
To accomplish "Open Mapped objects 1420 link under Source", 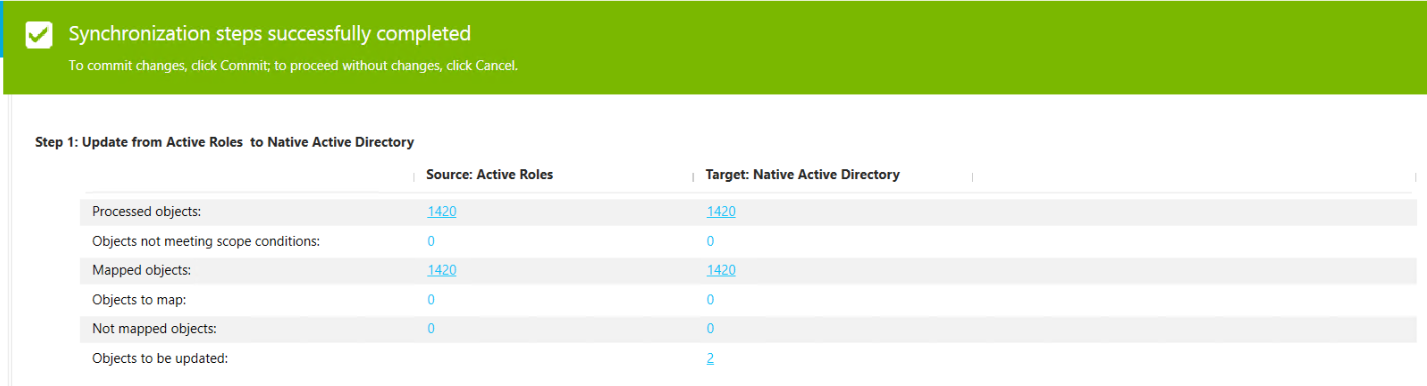I will pyautogui.click(x=441, y=270).
